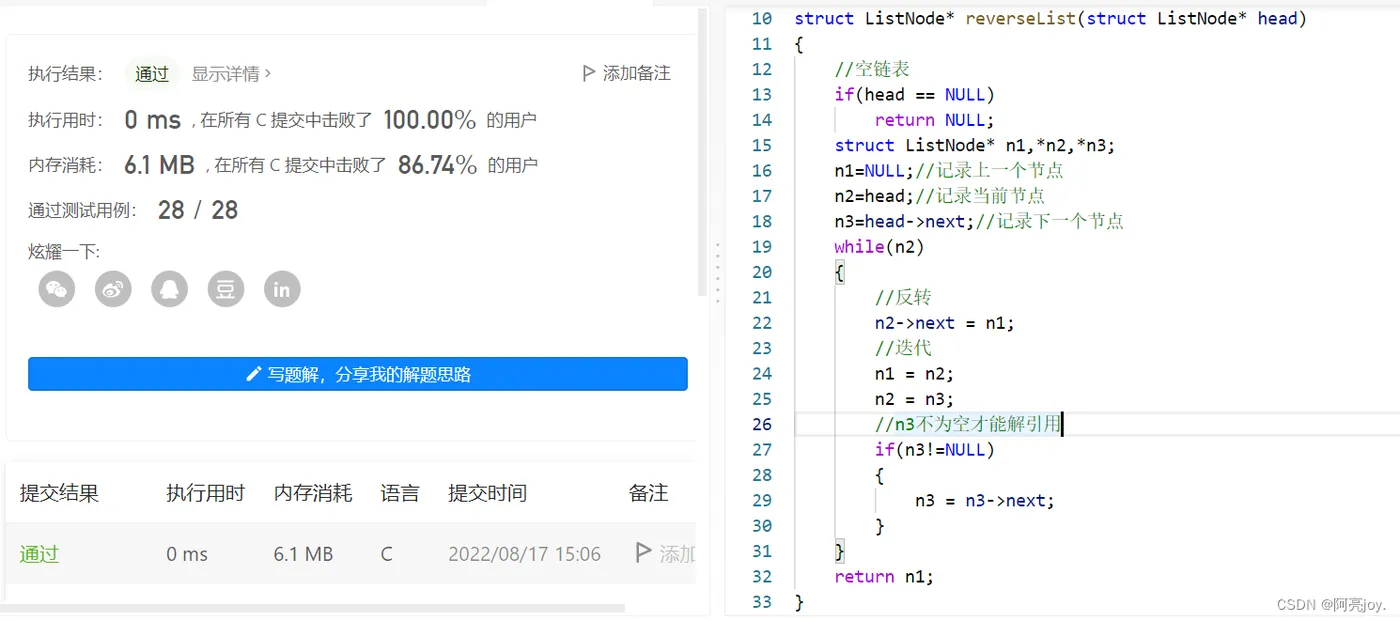The width and height of the screenshot is (1400, 621).
Task: Click the 写题解 share solution button
Action: (x=358, y=374)
